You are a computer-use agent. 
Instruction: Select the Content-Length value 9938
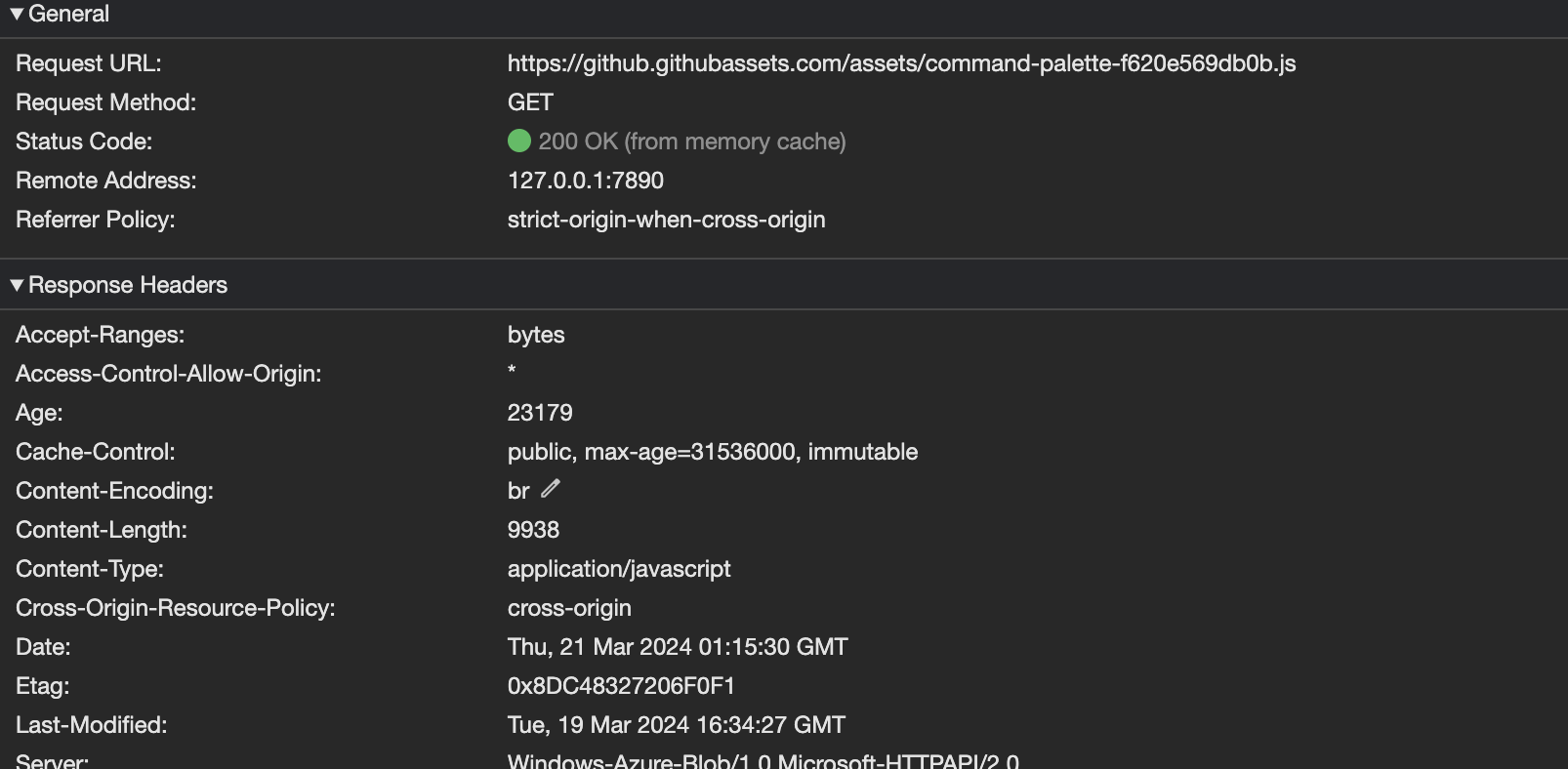coord(533,530)
